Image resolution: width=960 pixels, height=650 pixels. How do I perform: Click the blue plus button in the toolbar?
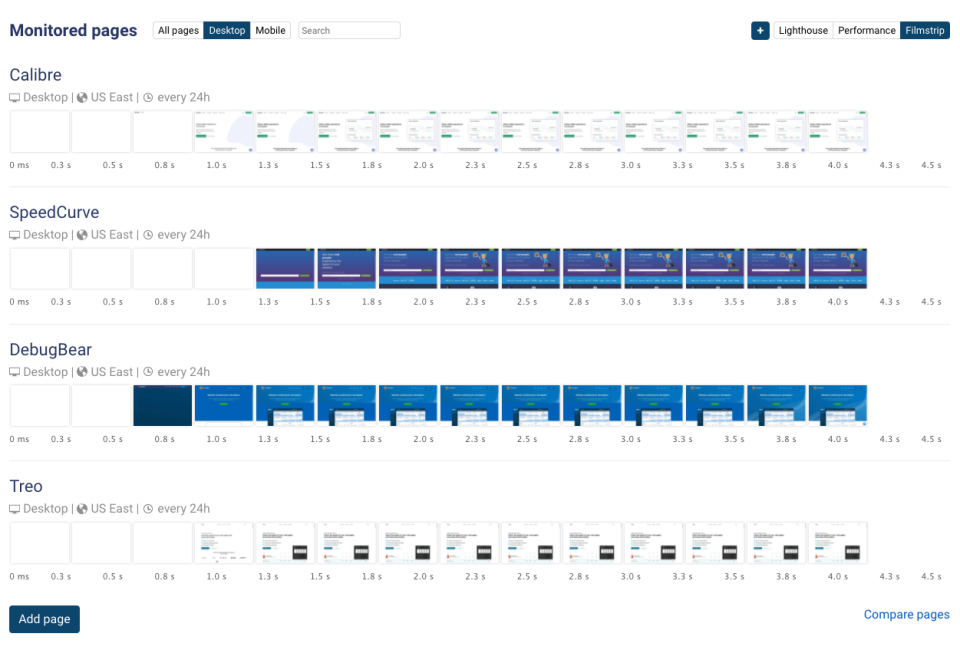pyautogui.click(x=760, y=30)
